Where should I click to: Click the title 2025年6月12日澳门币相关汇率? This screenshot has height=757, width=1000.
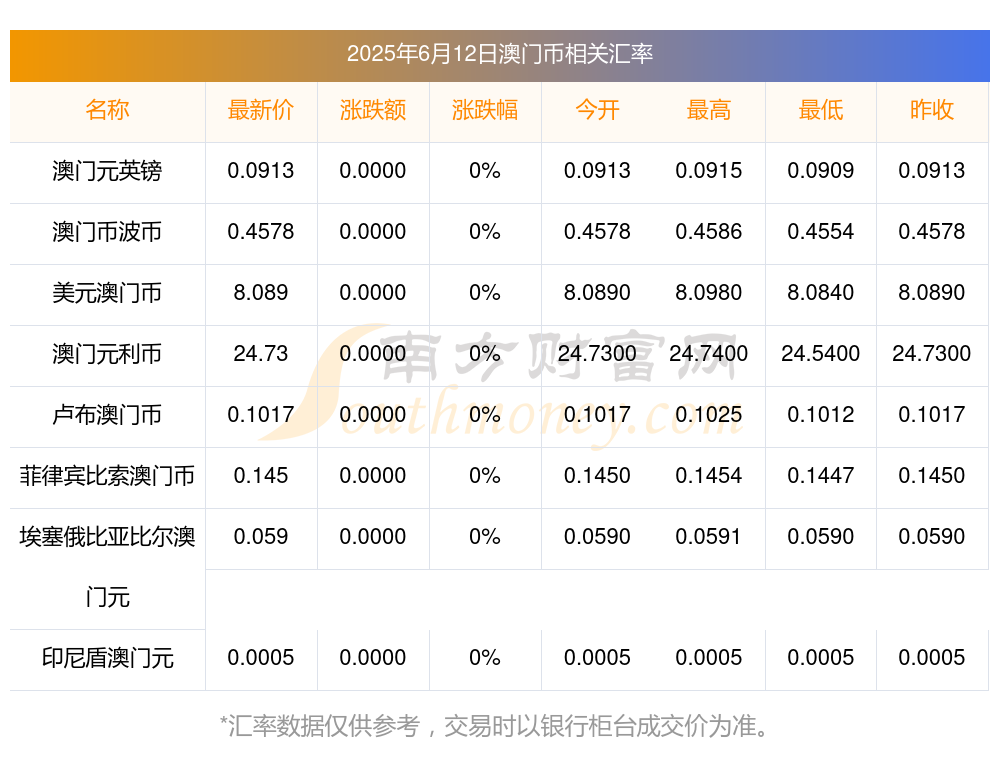point(499,54)
